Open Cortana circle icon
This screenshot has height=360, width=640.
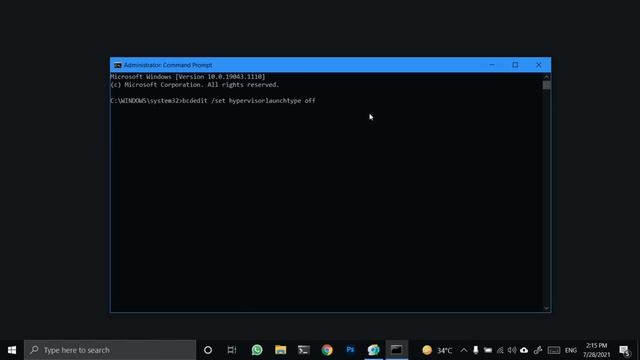[x=208, y=350]
